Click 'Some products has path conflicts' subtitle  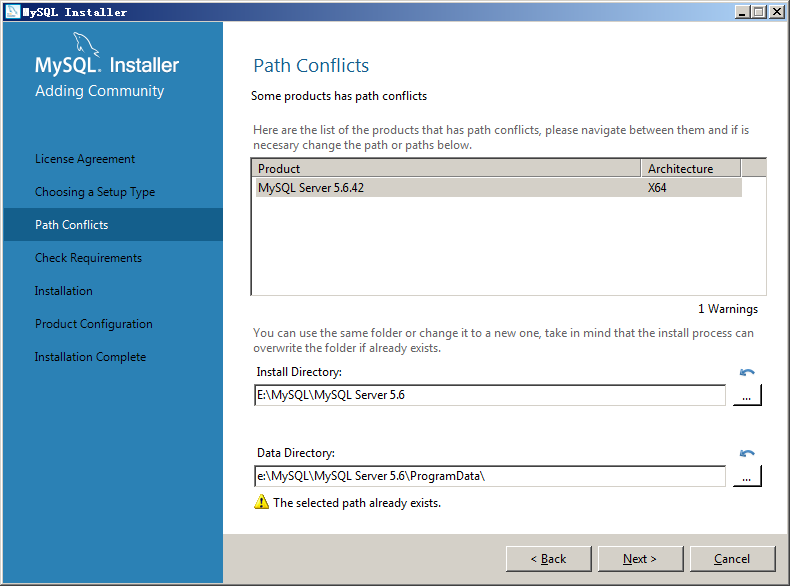tap(339, 96)
